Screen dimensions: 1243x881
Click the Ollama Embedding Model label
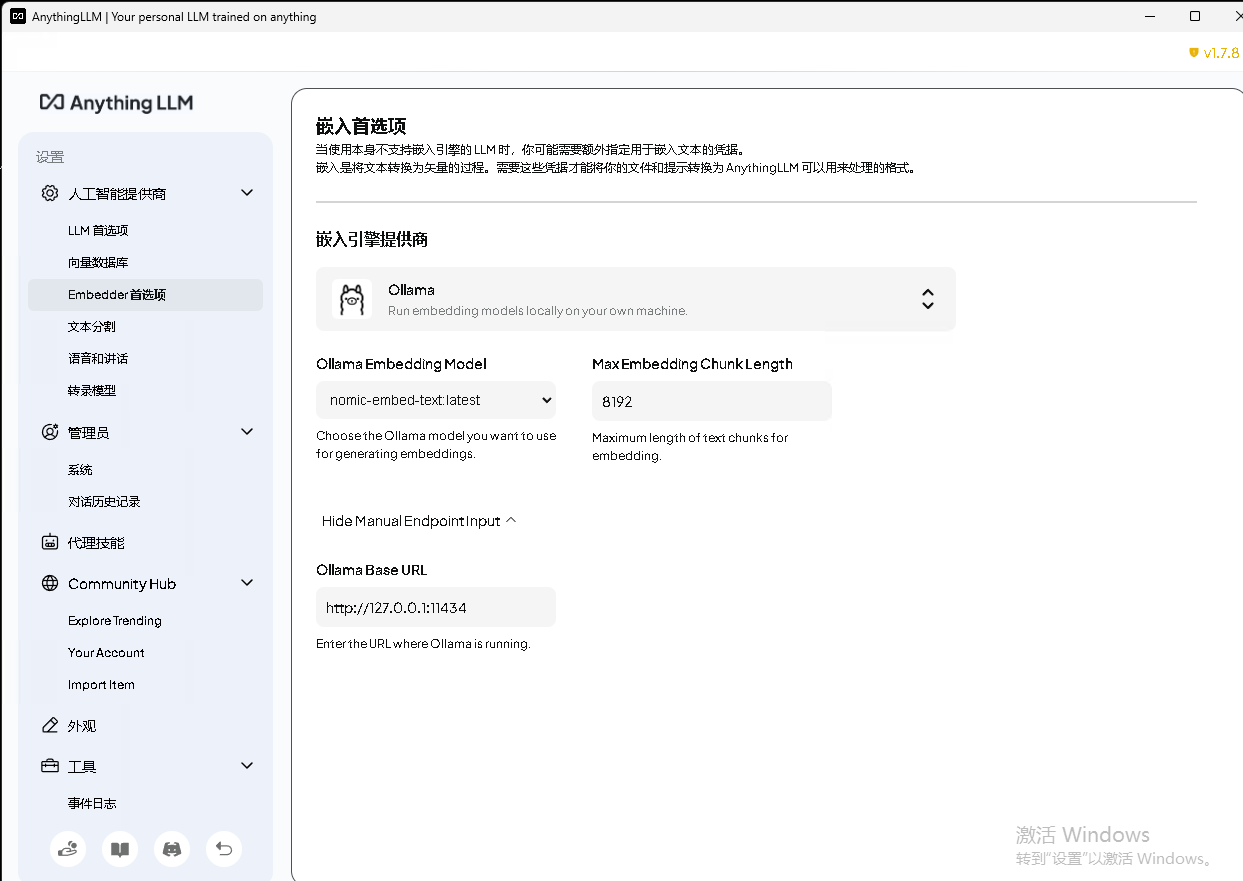[x=401, y=364]
